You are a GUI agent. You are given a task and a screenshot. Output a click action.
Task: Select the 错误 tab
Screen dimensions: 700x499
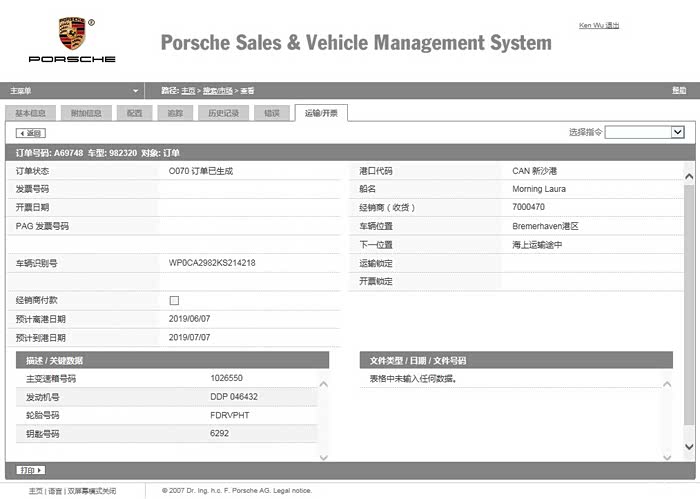click(x=272, y=113)
